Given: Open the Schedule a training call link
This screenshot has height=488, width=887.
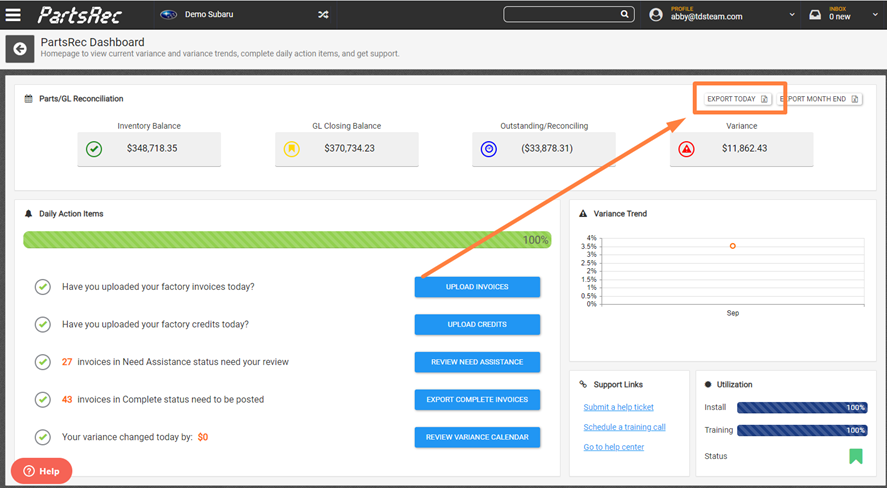Looking at the screenshot, I should [x=625, y=427].
